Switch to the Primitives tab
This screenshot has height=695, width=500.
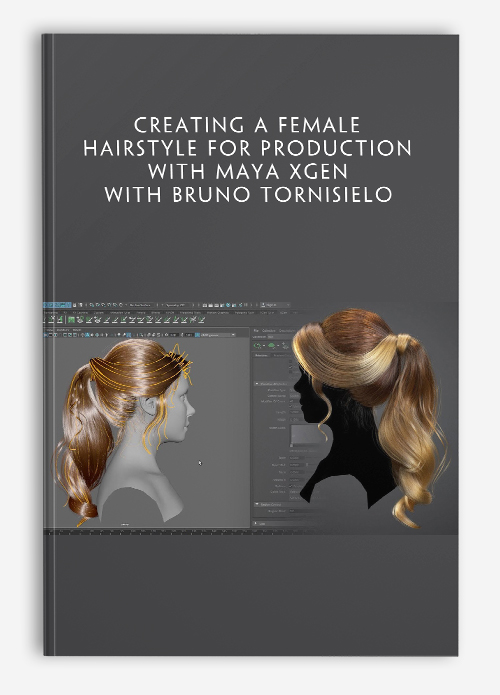(x=261, y=355)
